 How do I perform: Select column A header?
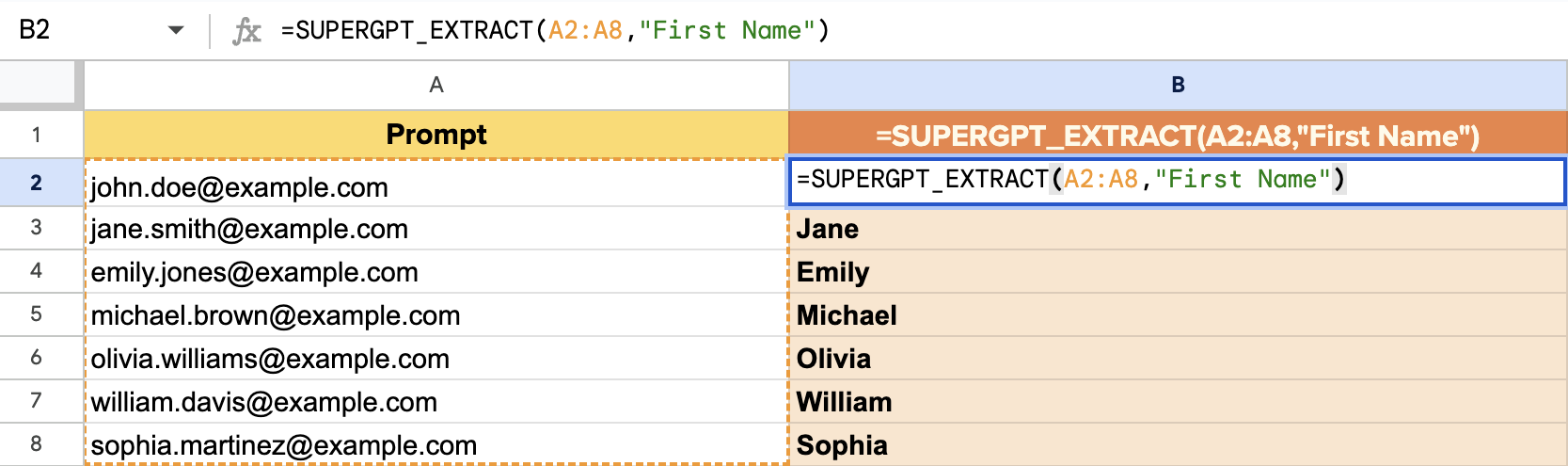(436, 86)
